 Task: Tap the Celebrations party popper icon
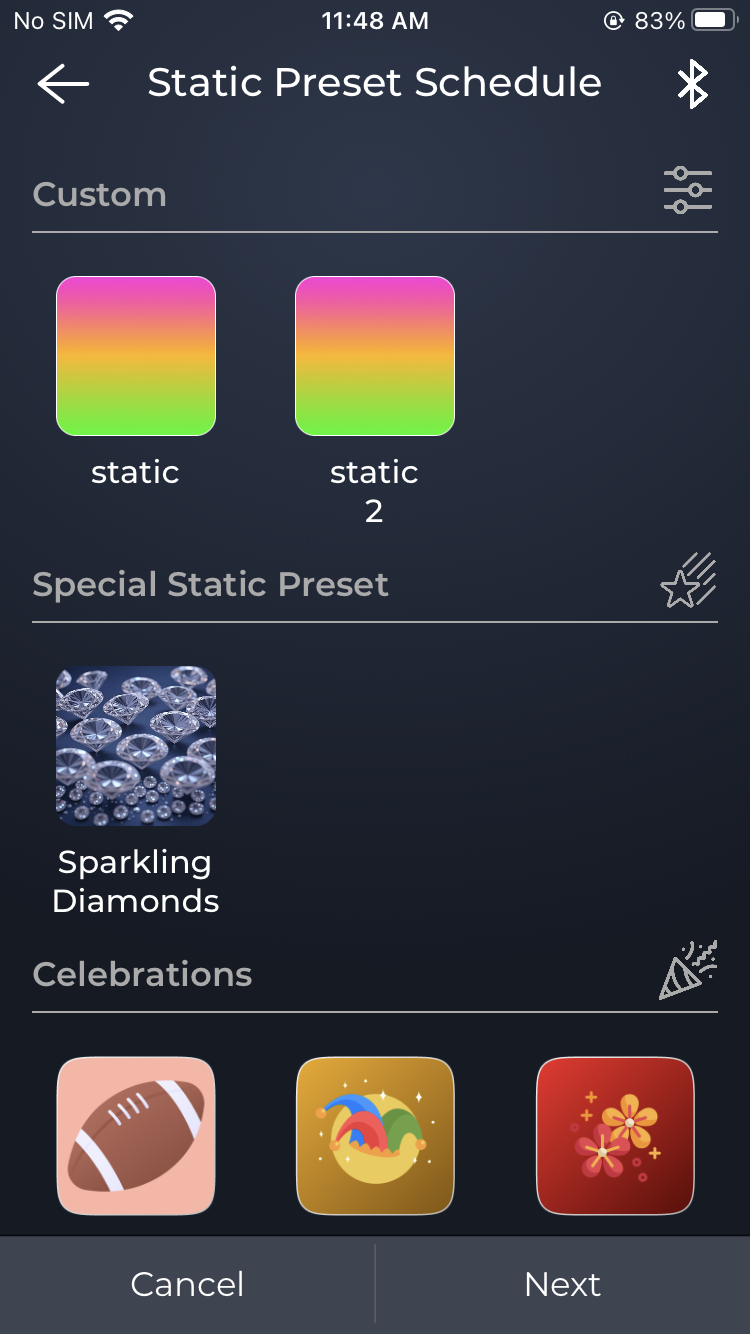(x=688, y=970)
